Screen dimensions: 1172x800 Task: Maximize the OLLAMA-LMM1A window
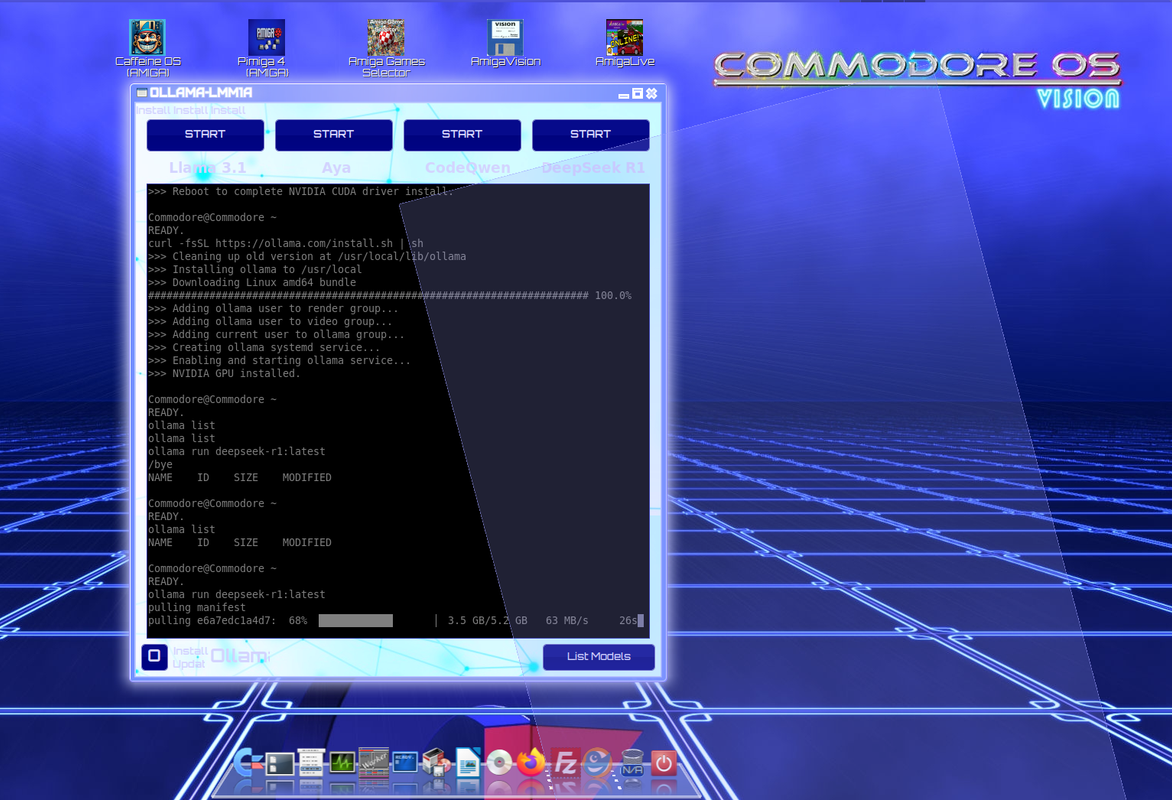tap(638, 93)
